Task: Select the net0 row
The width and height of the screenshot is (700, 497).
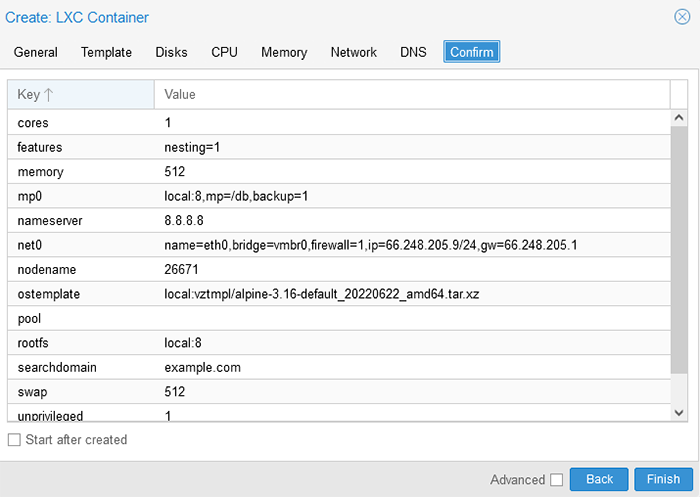Action: (339, 245)
